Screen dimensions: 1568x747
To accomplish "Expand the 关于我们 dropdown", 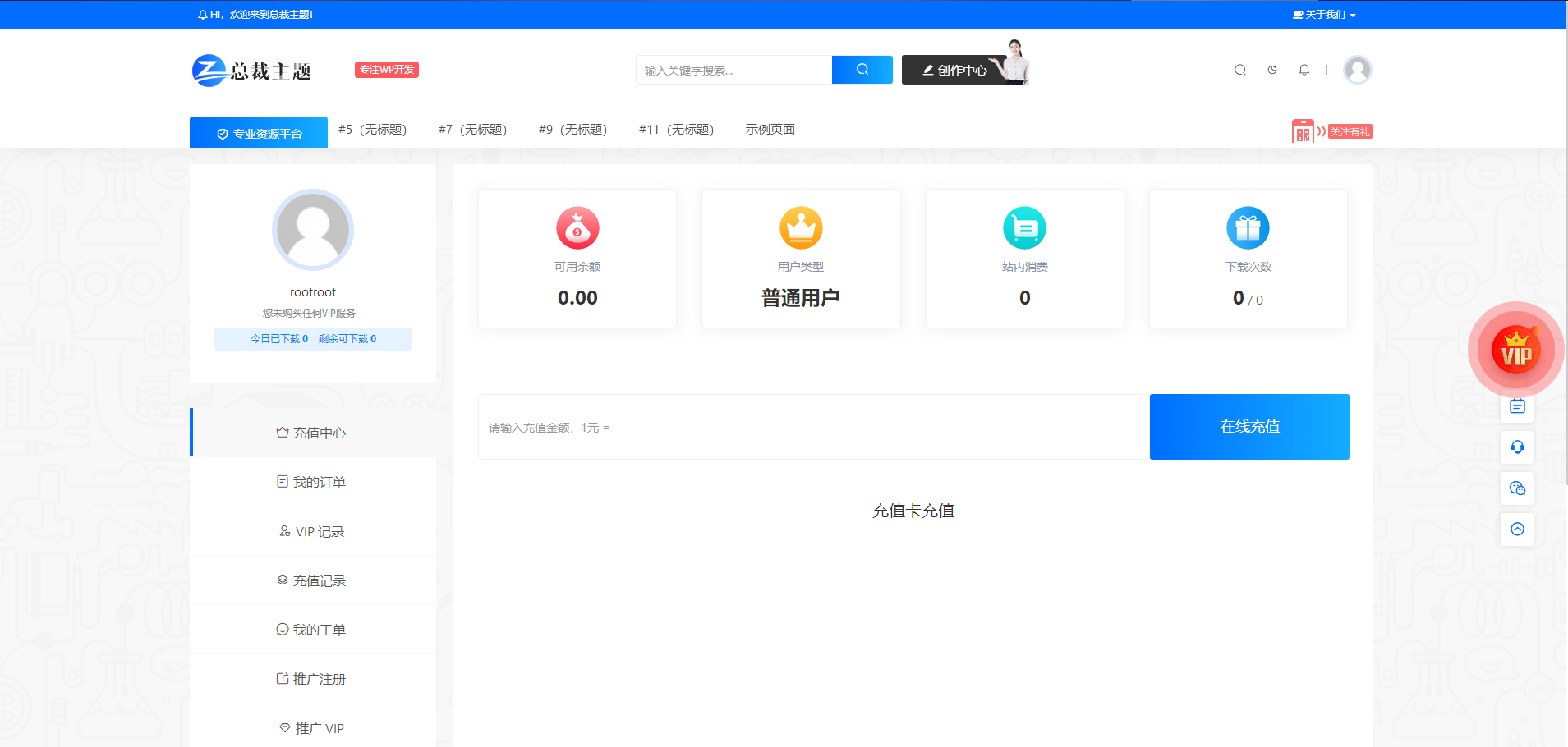I will pyautogui.click(x=1324, y=15).
